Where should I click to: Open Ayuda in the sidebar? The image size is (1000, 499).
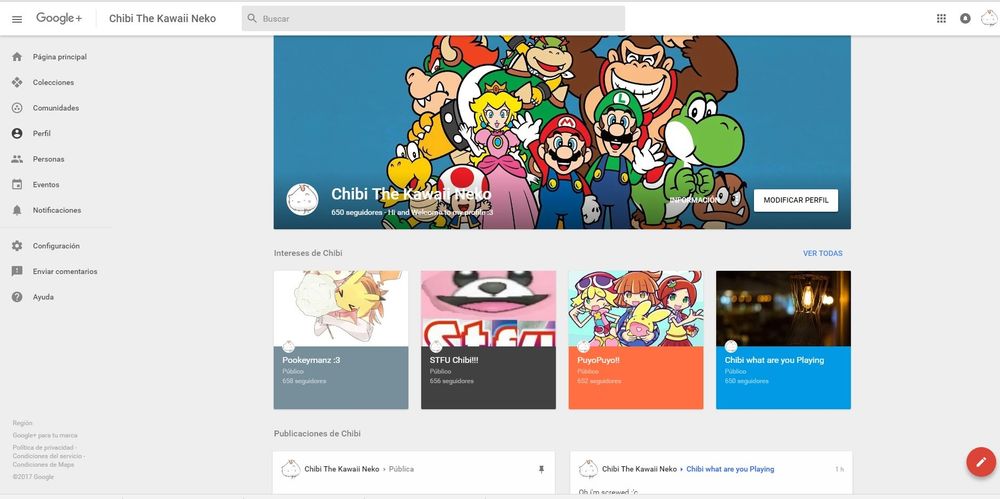click(x=43, y=297)
